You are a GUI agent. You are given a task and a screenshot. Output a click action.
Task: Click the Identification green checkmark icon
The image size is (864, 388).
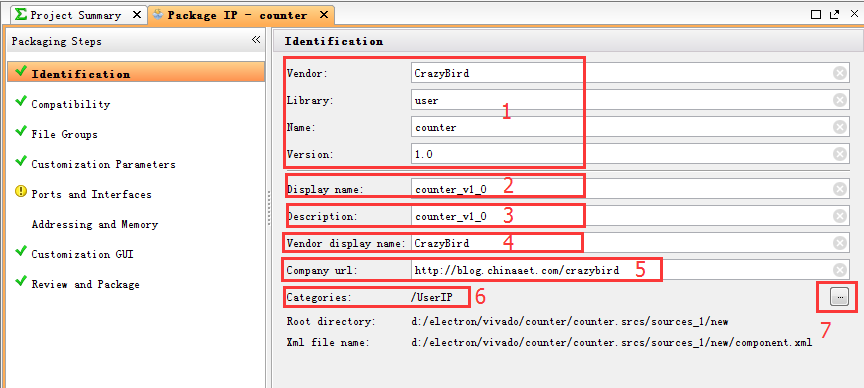tap(21, 71)
